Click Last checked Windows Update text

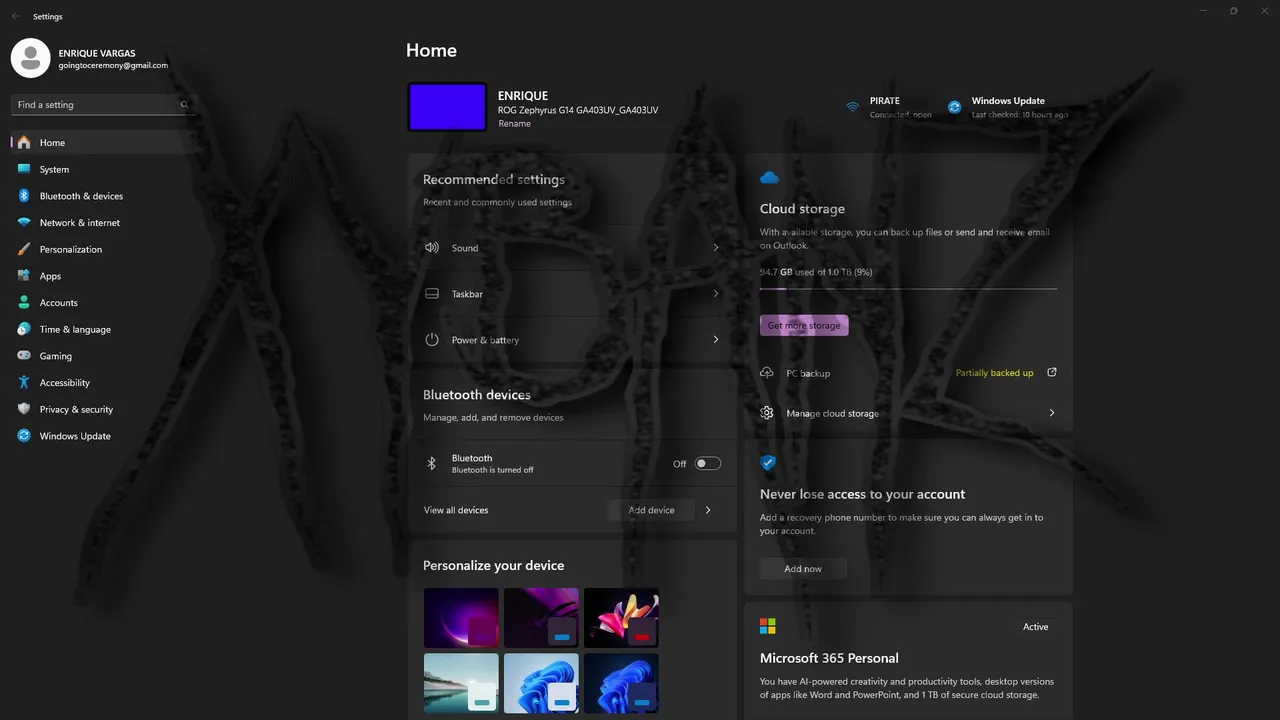(1020, 115)
